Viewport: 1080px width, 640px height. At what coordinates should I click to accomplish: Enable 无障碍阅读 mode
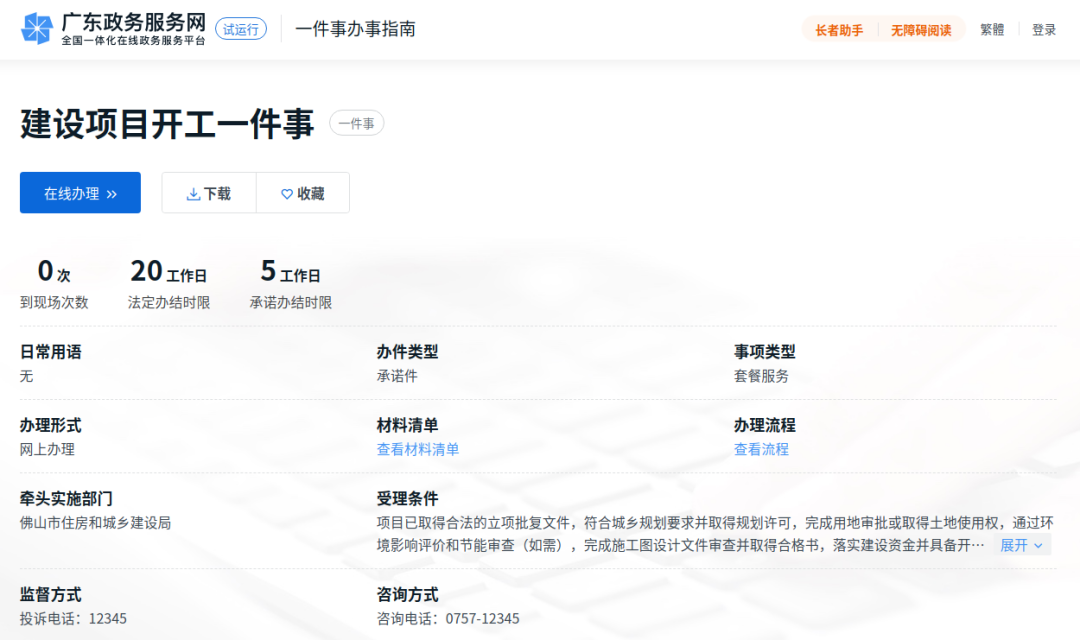pos(921,30)
